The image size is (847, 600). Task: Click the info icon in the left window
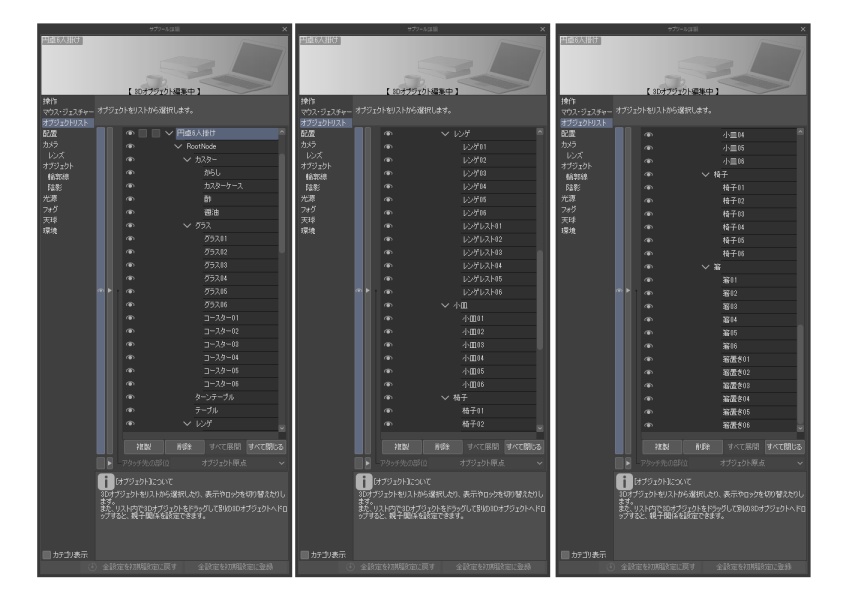106,481
